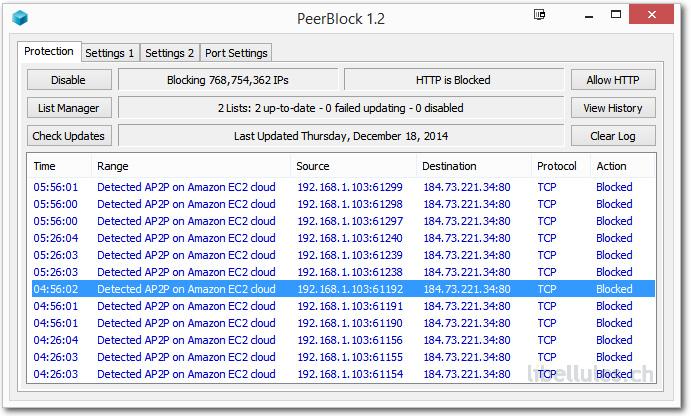
Task: Select the log row at 04:26:04
Action: click(343, 340)
